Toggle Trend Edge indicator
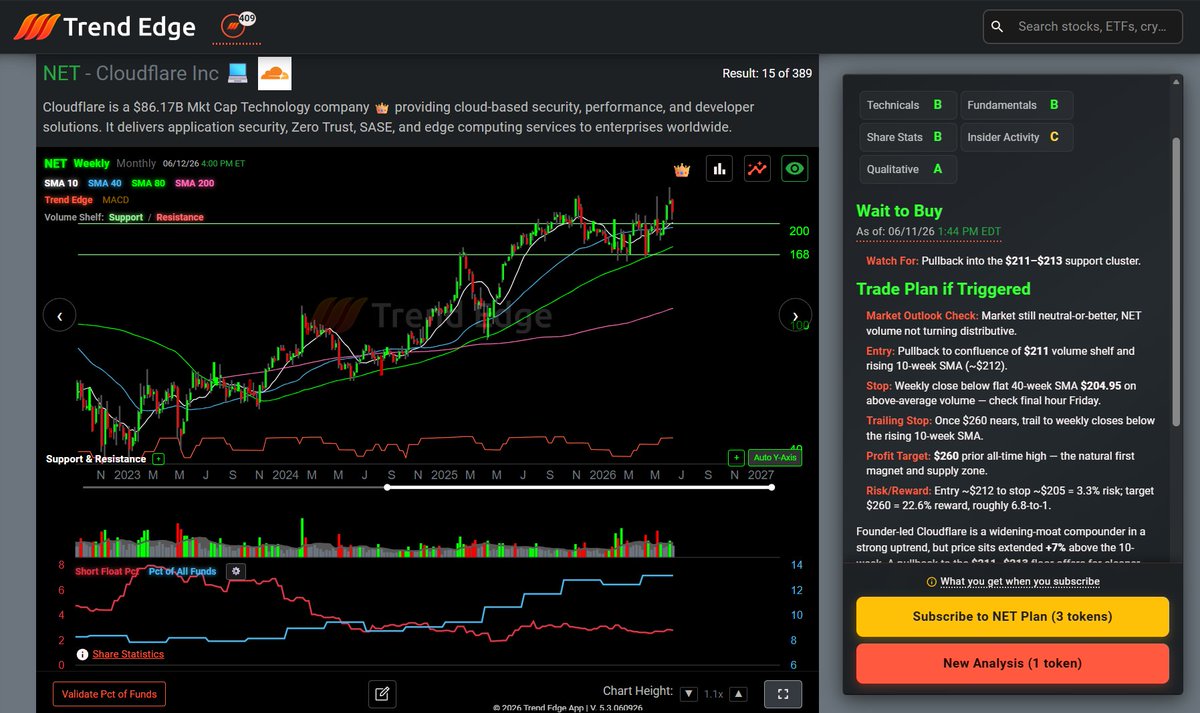The height and width of the screenshot is (713, 1200). [69, 200]
